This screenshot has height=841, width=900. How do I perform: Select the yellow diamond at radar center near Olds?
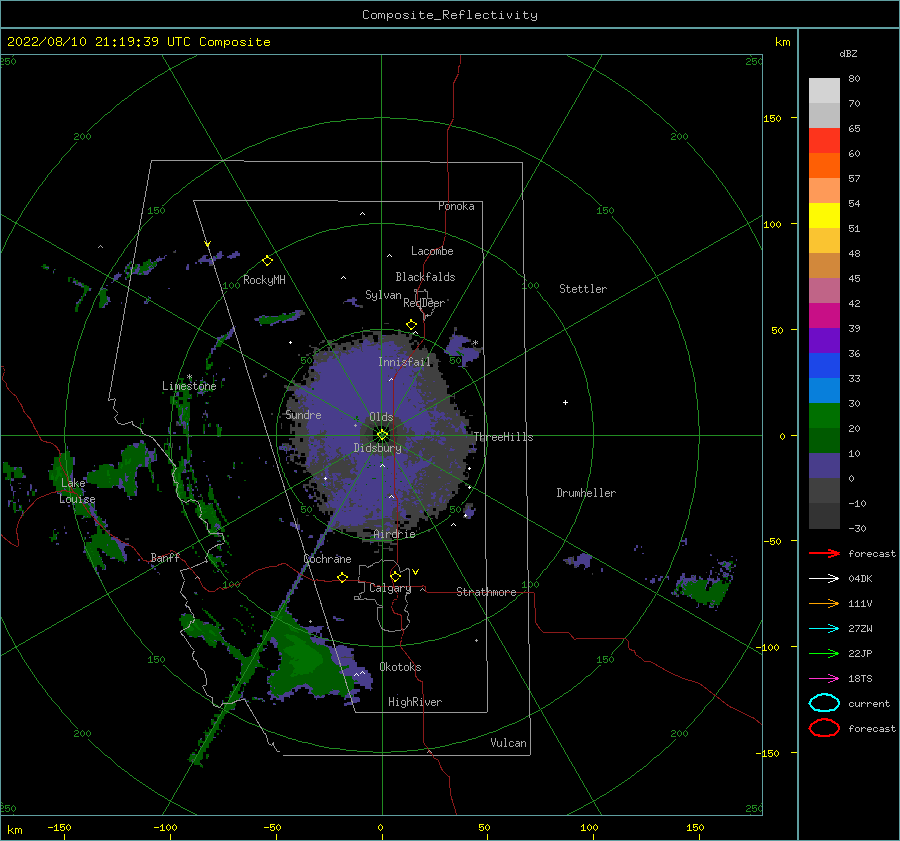point(382,435)
